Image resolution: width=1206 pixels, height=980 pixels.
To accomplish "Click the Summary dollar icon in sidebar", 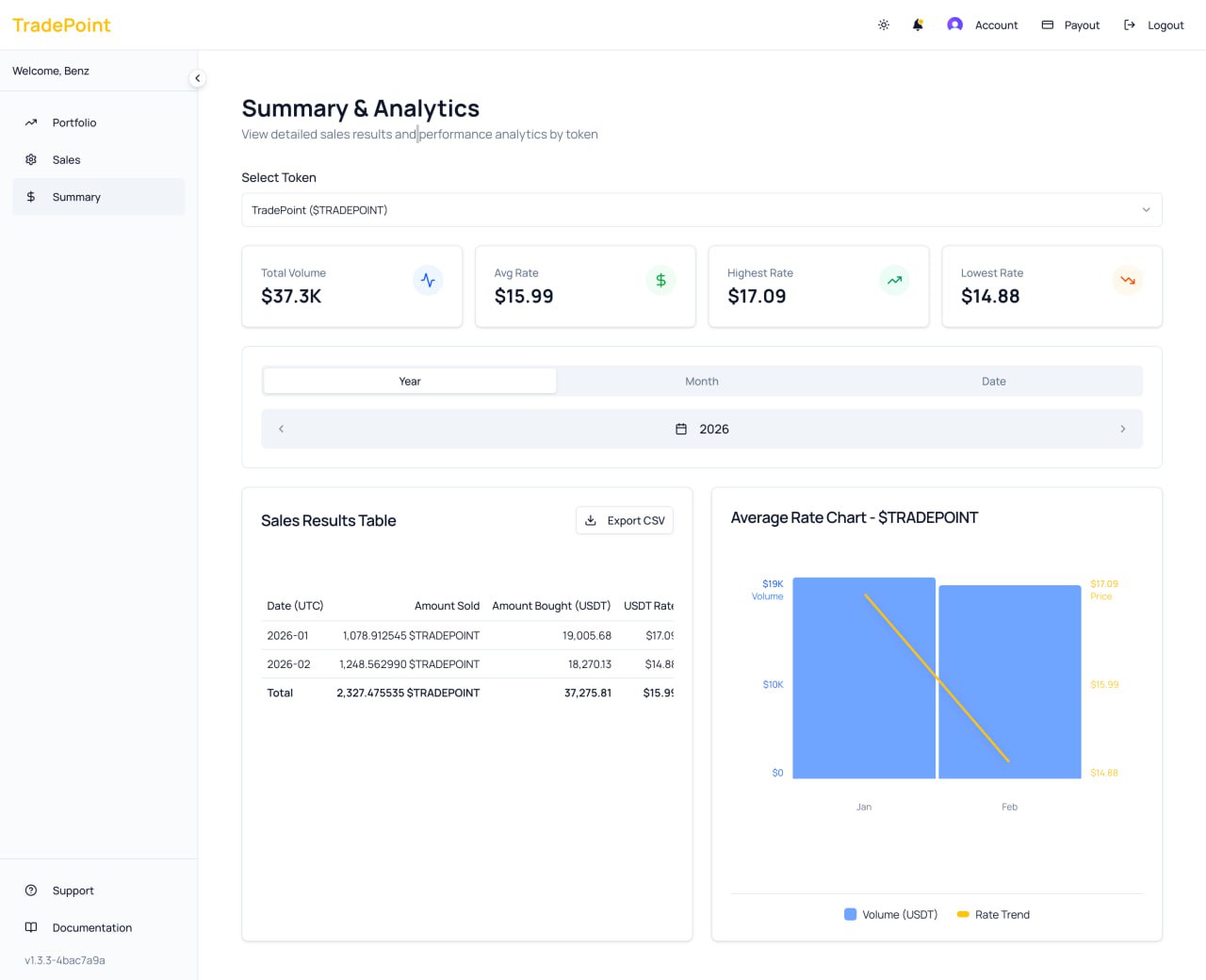I will click(31, 196).
